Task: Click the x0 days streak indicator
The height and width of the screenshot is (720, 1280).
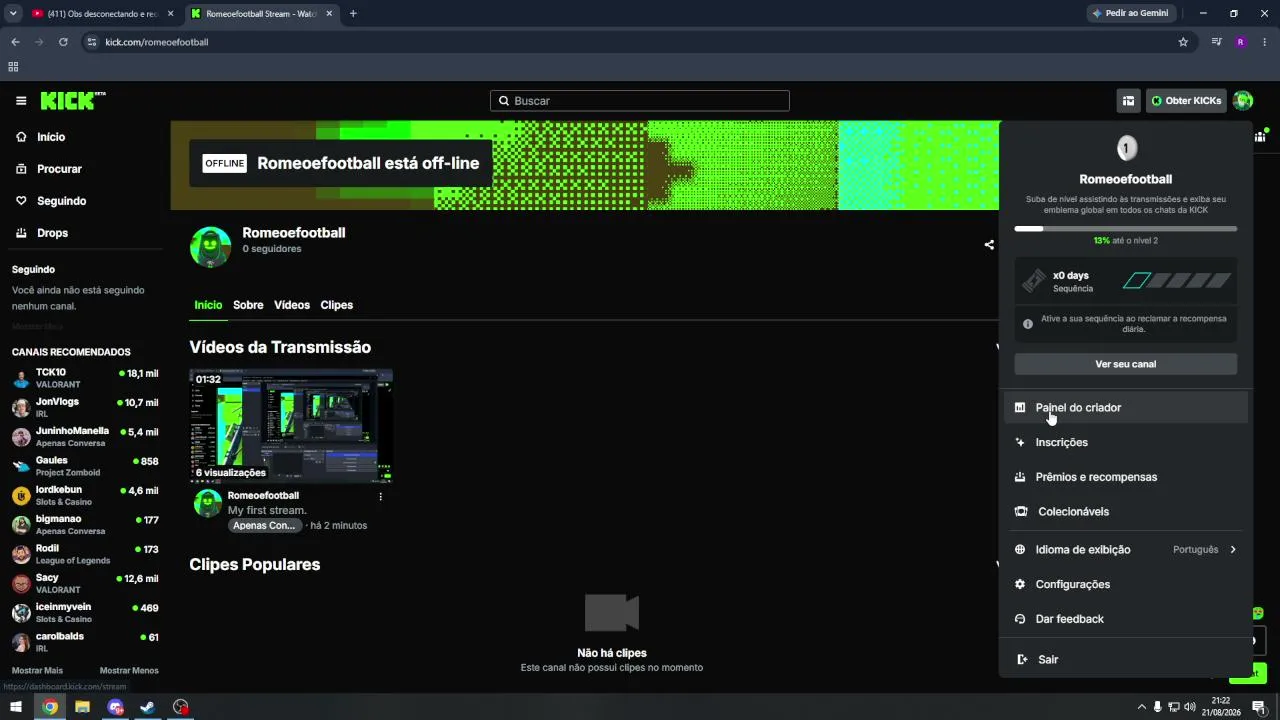Action: 1126,281
